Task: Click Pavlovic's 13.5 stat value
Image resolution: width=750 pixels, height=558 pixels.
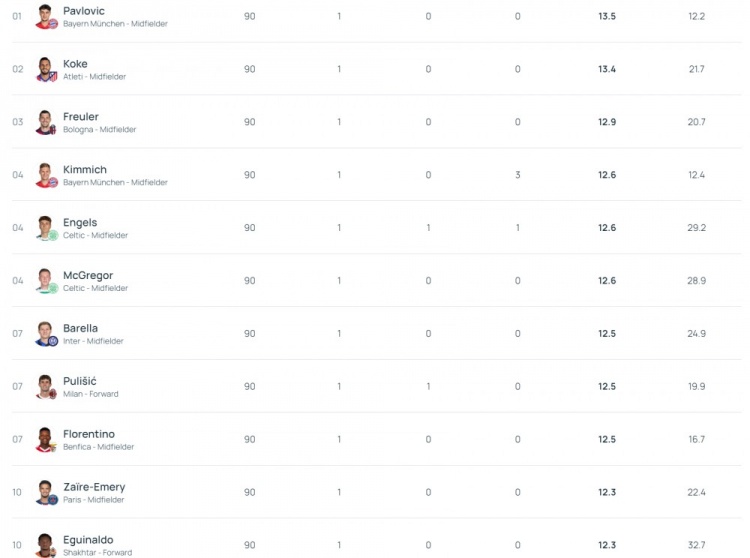Action: (607, 16)
